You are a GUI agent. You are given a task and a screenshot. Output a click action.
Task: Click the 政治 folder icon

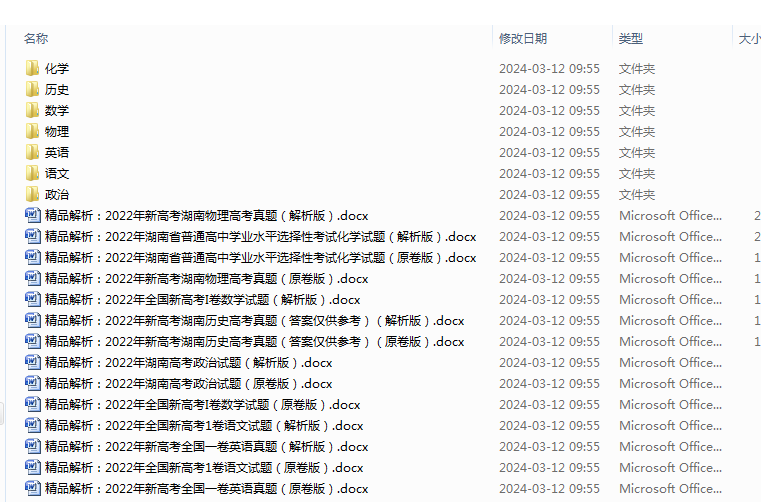click(33, 195)
